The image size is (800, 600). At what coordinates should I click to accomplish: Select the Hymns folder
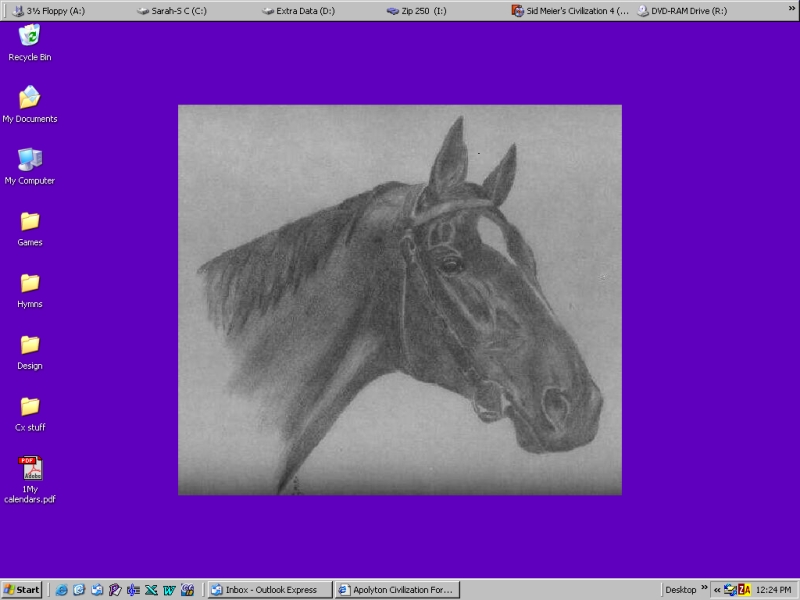click(30, 284)
